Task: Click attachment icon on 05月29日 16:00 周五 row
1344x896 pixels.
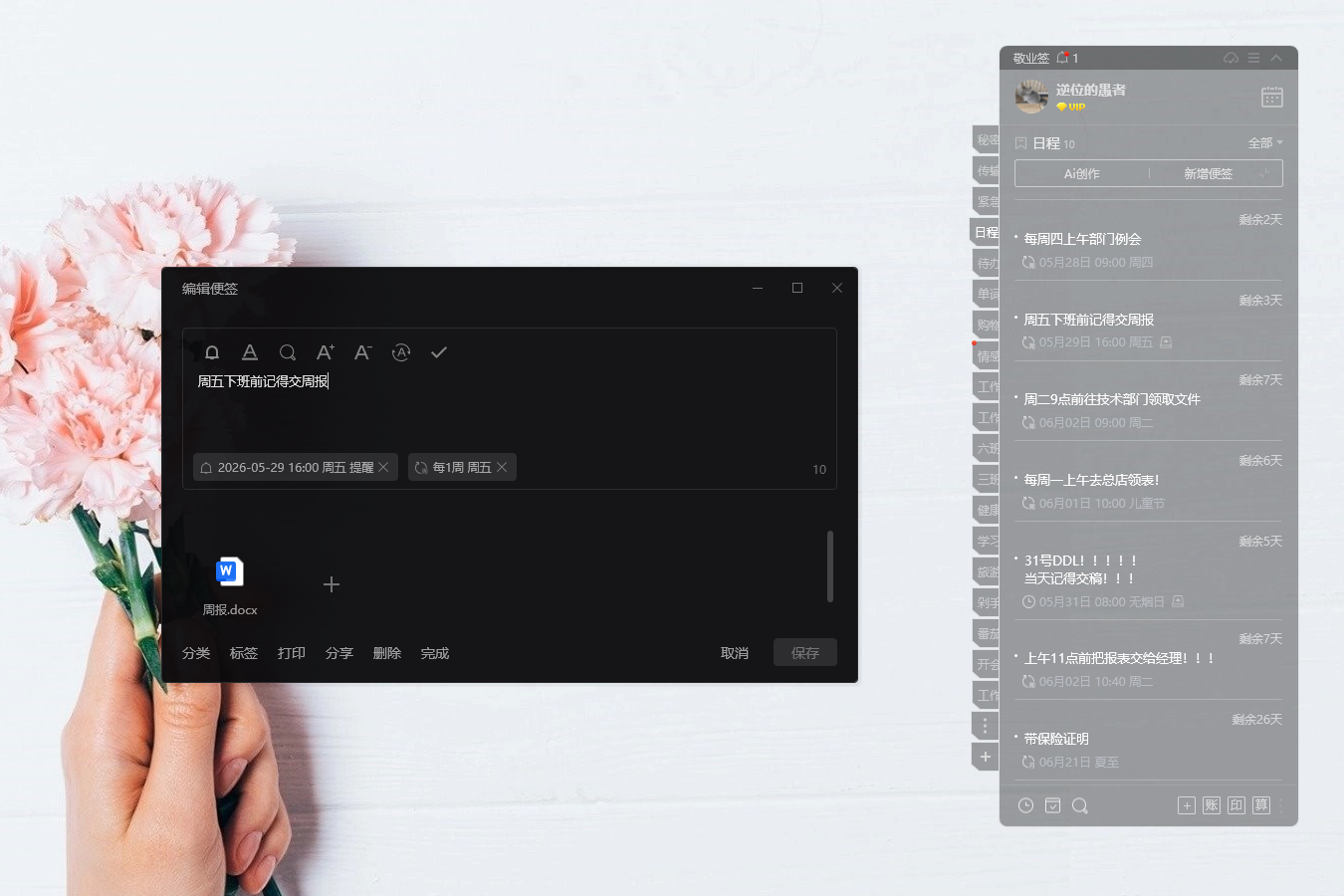Action: (x=1166, y=342)
